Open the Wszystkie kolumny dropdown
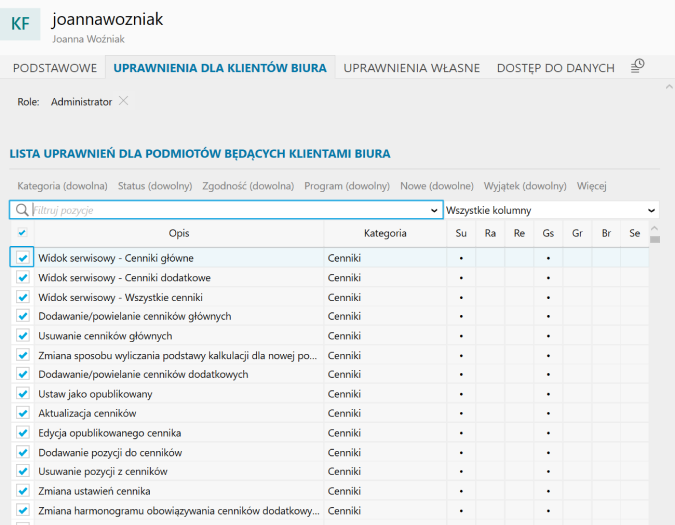Image resolution: width=675 pixels, height=525 pixels. pyautogui.click(x=551, y=210)
